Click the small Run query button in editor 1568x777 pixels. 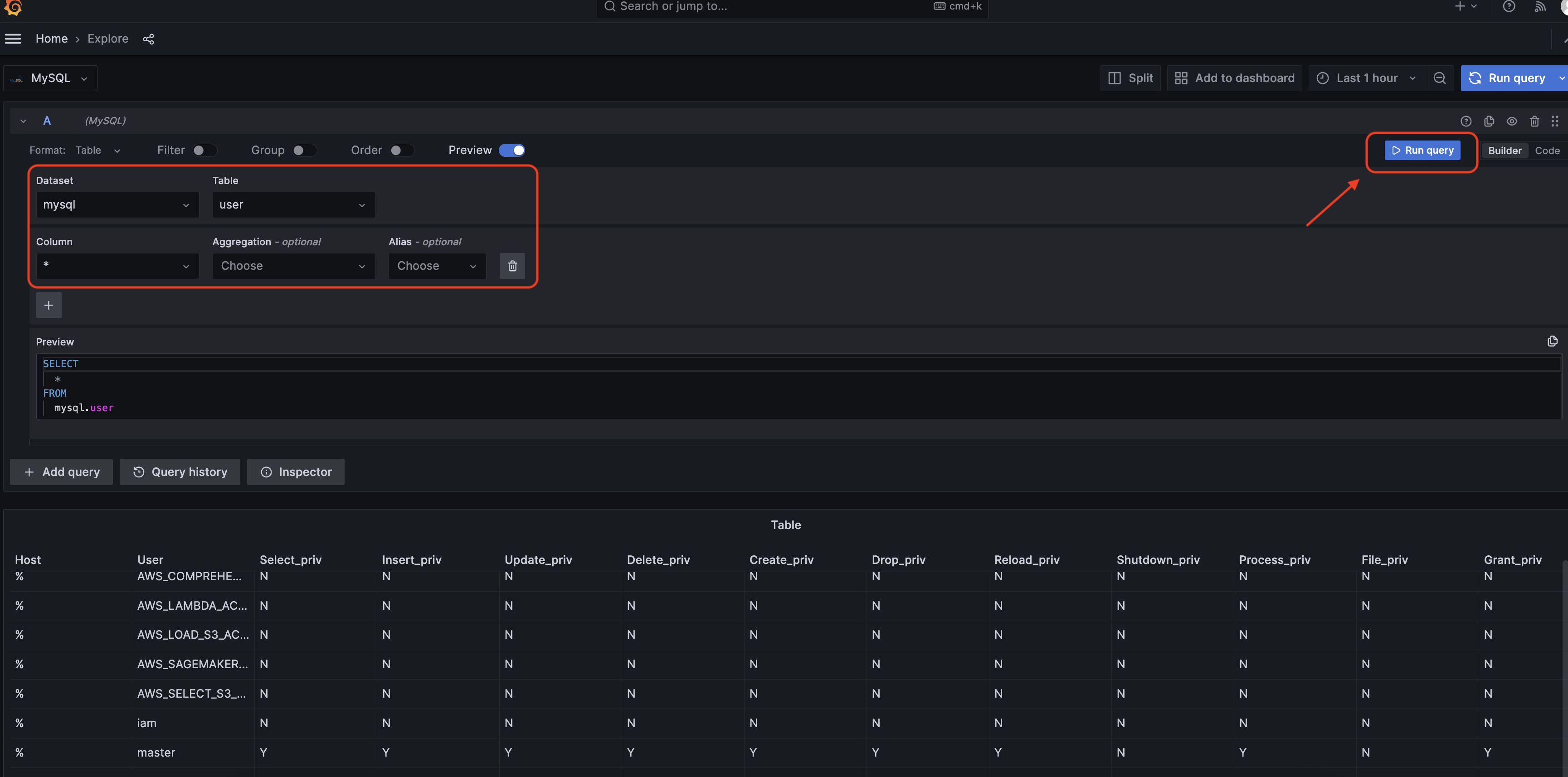(x=1422, y=151)
